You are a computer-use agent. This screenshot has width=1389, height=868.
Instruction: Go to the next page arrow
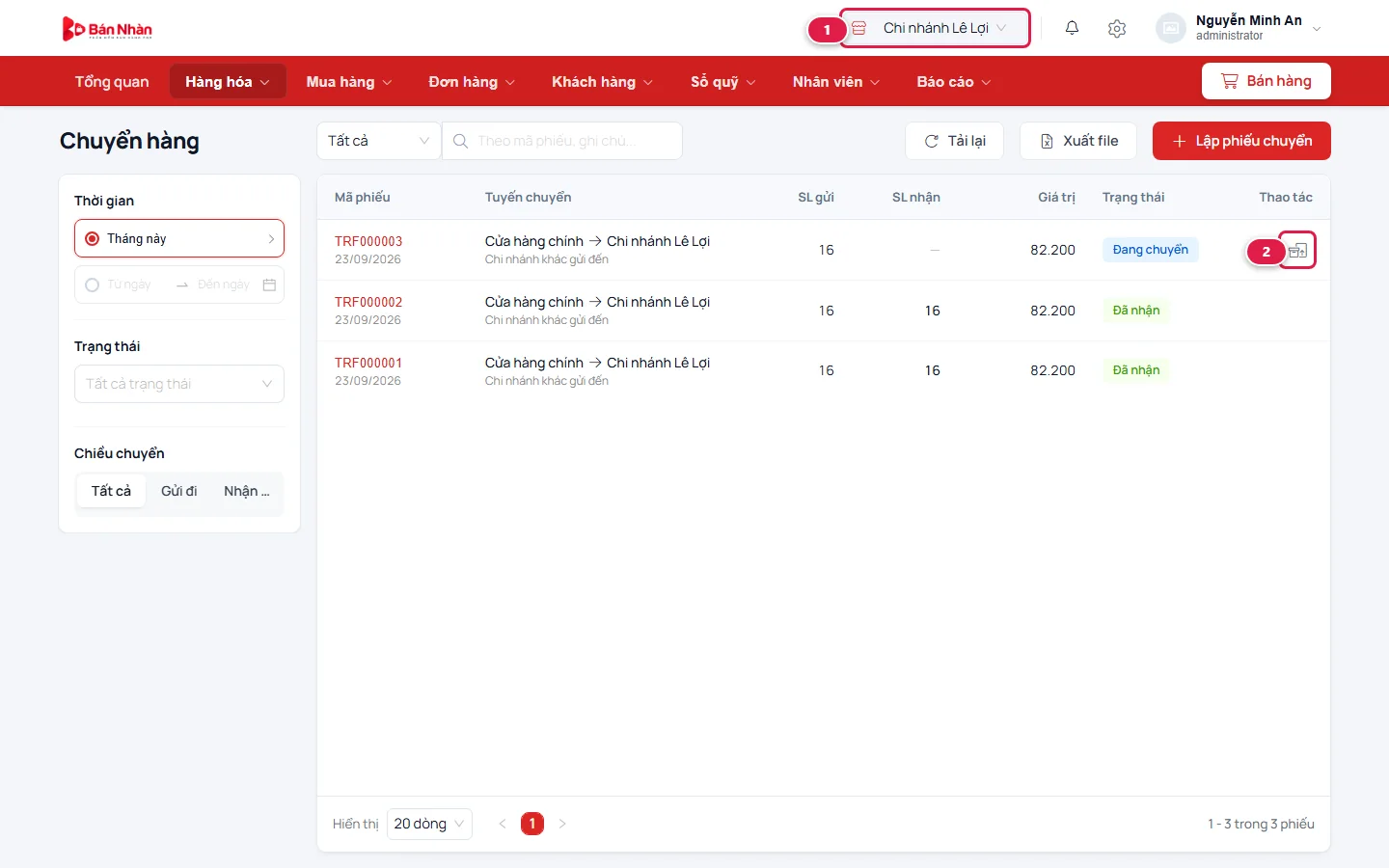[562, 824]
